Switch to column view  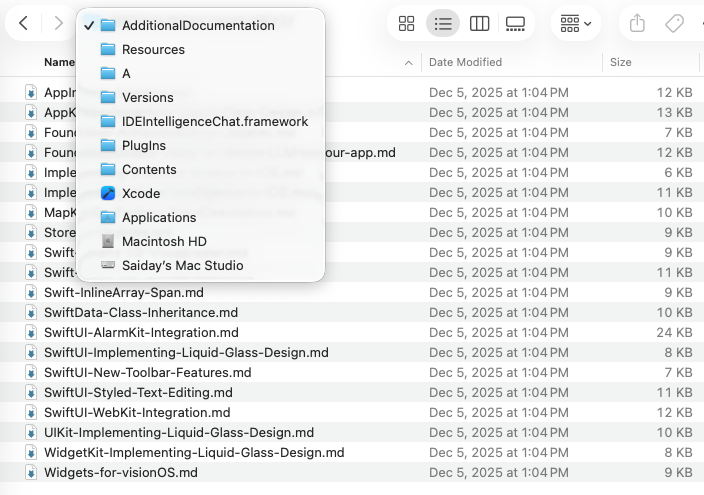(x=480, y=23)
